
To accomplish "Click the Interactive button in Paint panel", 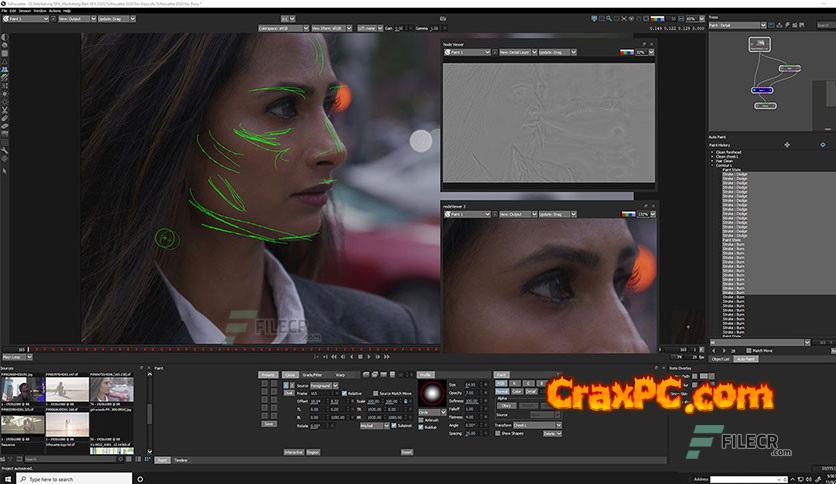I will tap(293, 452).
